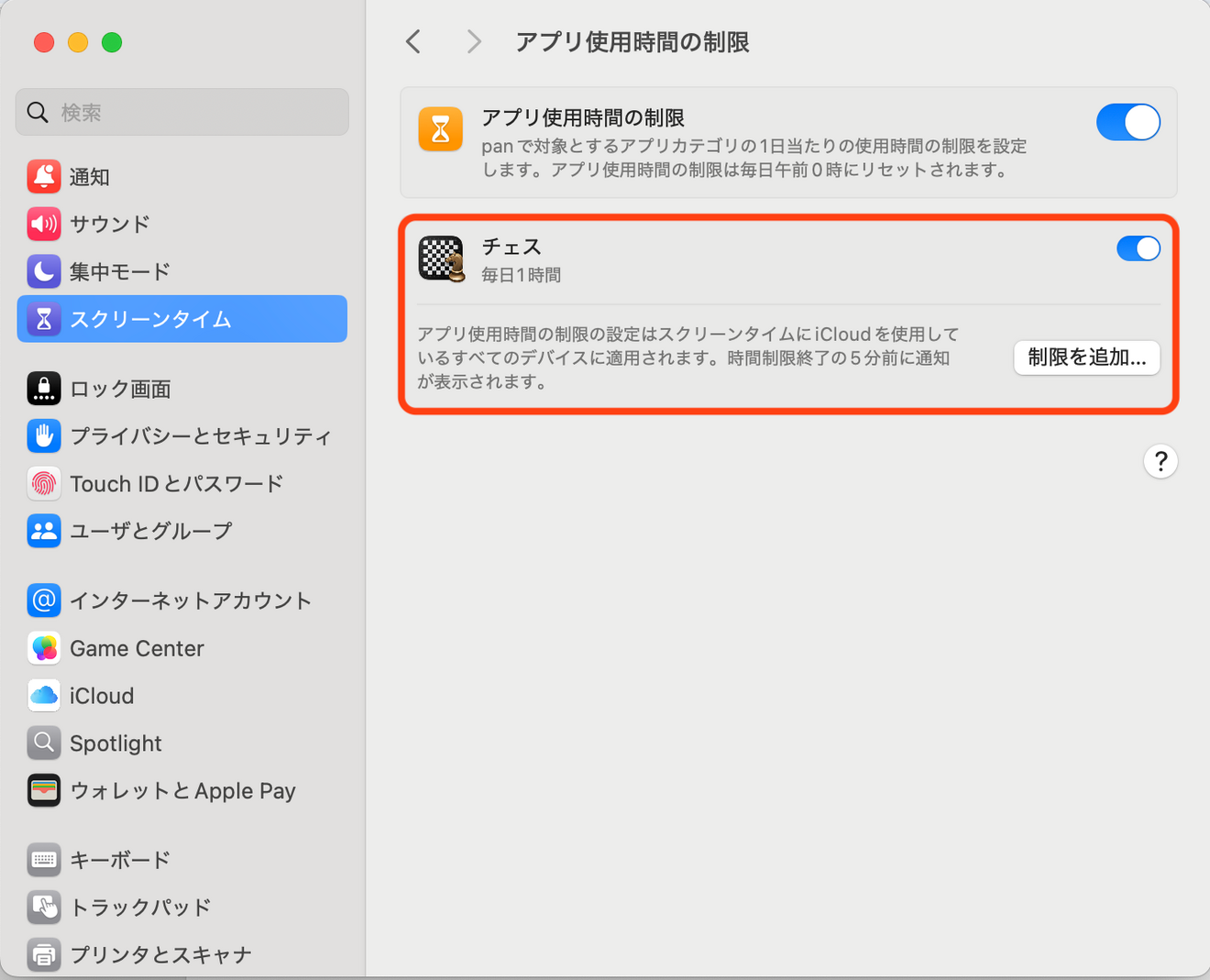Click the Trackpad icon in sidebar
Screen dimensions: 1210x980
pos(44,908)
